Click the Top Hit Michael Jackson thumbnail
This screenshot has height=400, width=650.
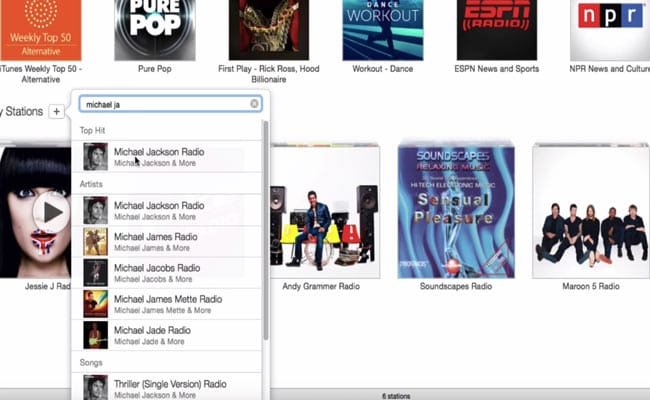point(95,157)
